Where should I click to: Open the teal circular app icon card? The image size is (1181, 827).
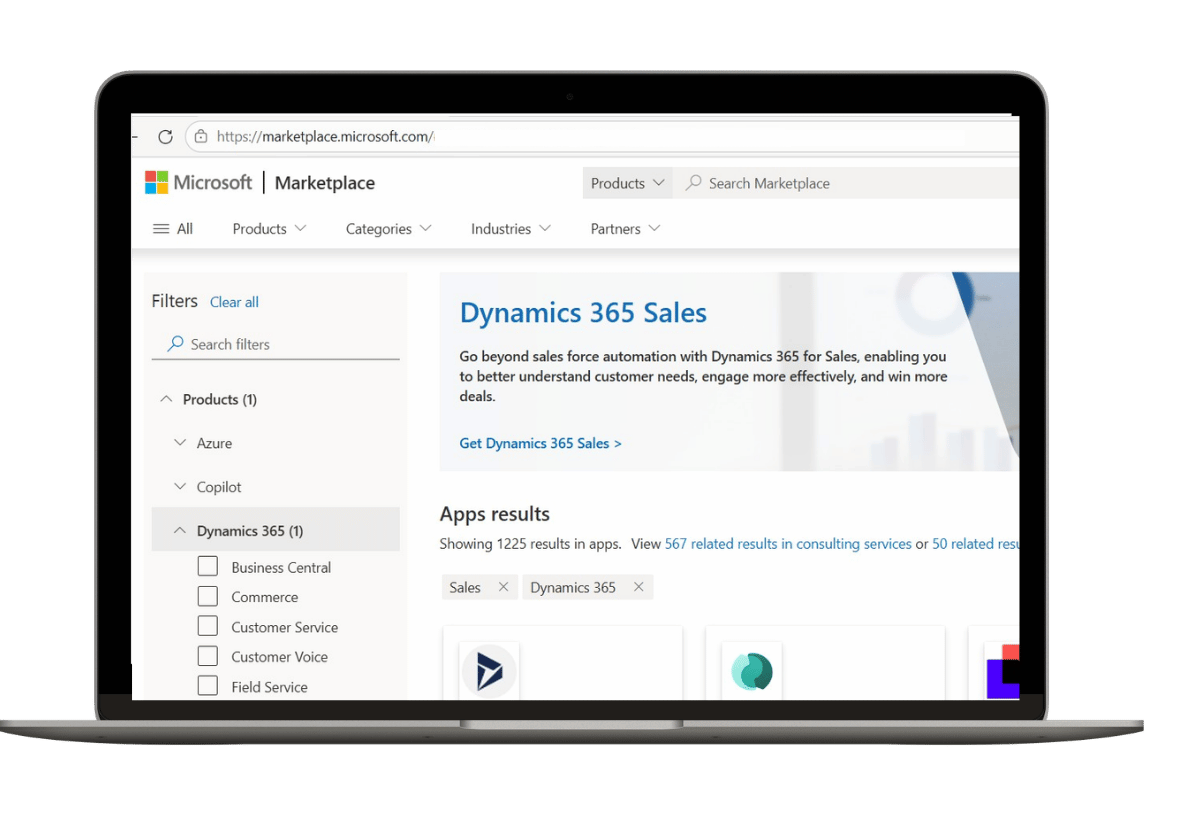(x=752, y=671)
